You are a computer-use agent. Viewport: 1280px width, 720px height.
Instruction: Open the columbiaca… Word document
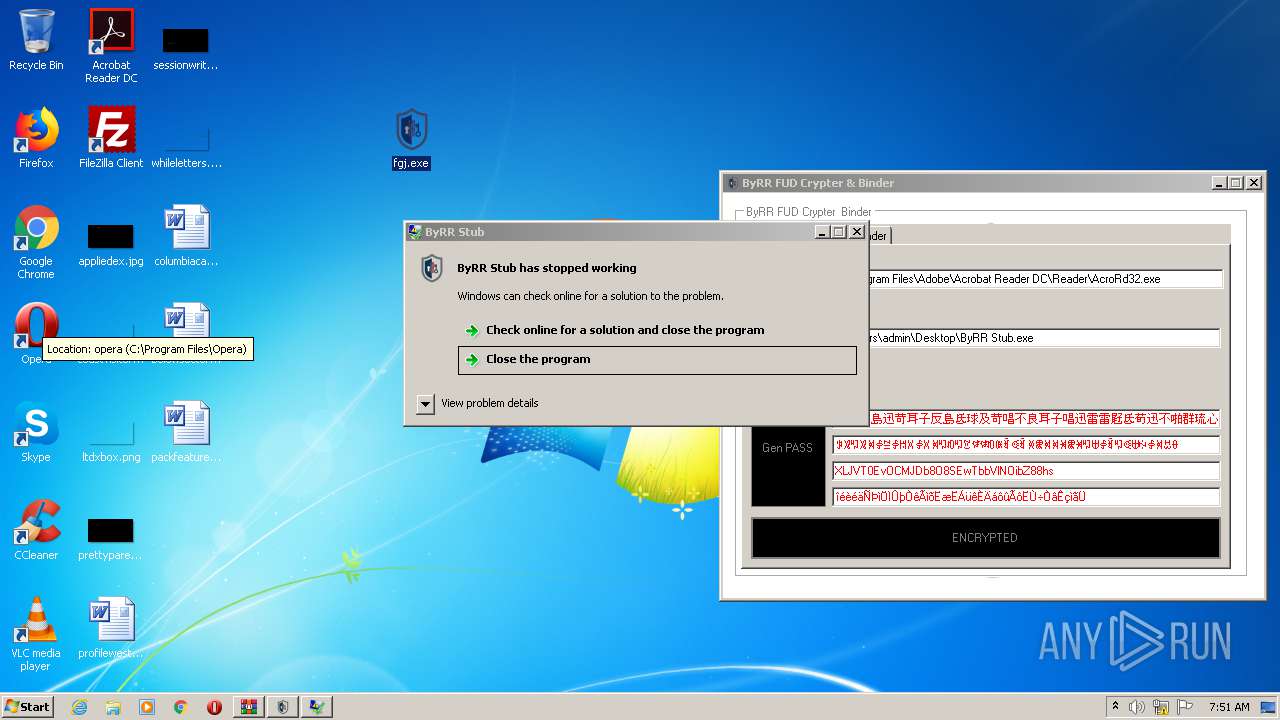pyautogui.click(x=186, y=236)
